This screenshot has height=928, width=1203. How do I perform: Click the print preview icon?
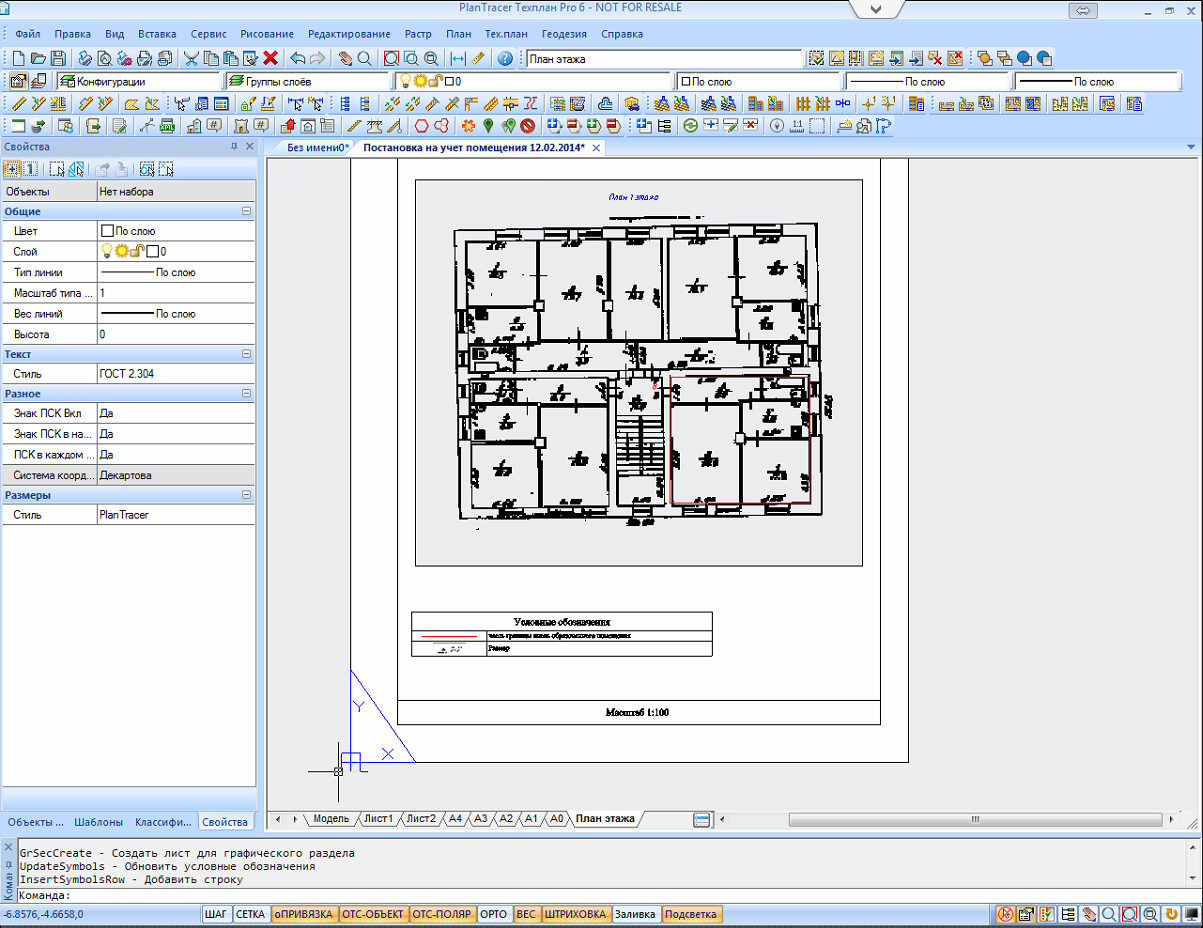[x=105, y=59]
